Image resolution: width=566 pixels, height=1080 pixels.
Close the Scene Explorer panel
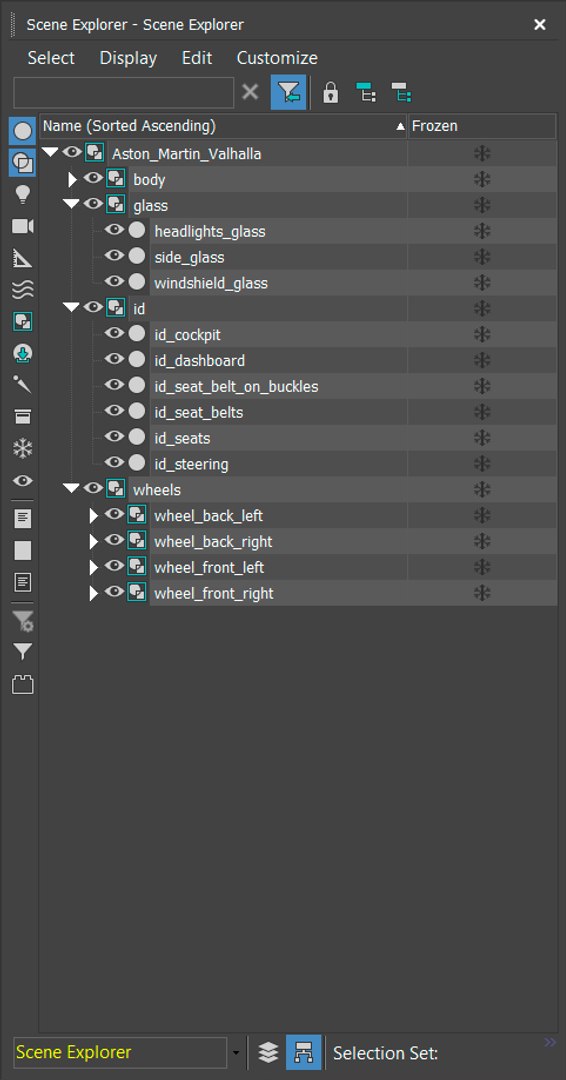tap(540, 25)
